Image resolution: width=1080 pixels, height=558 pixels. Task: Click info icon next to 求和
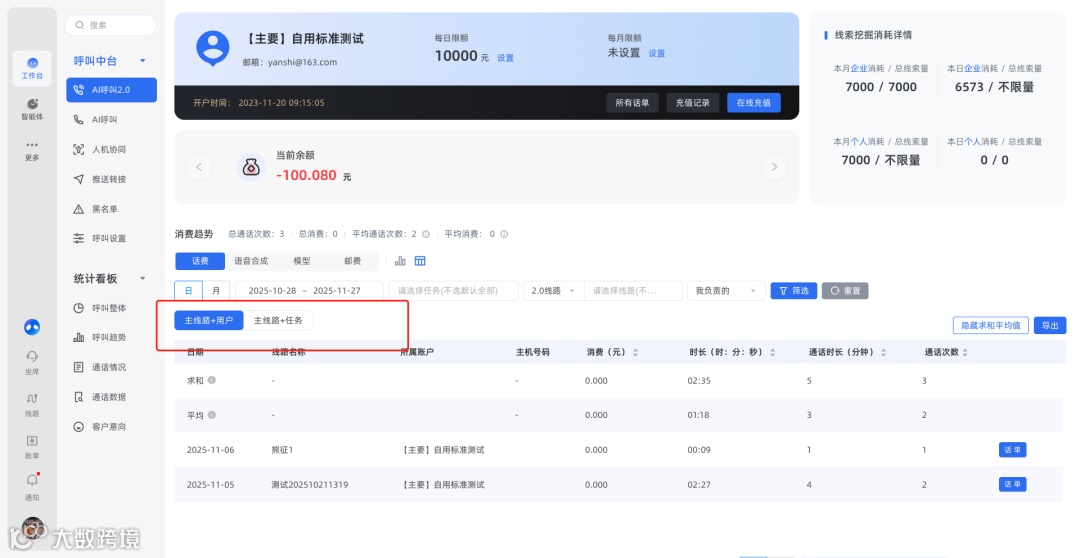[x=212, y=380]
